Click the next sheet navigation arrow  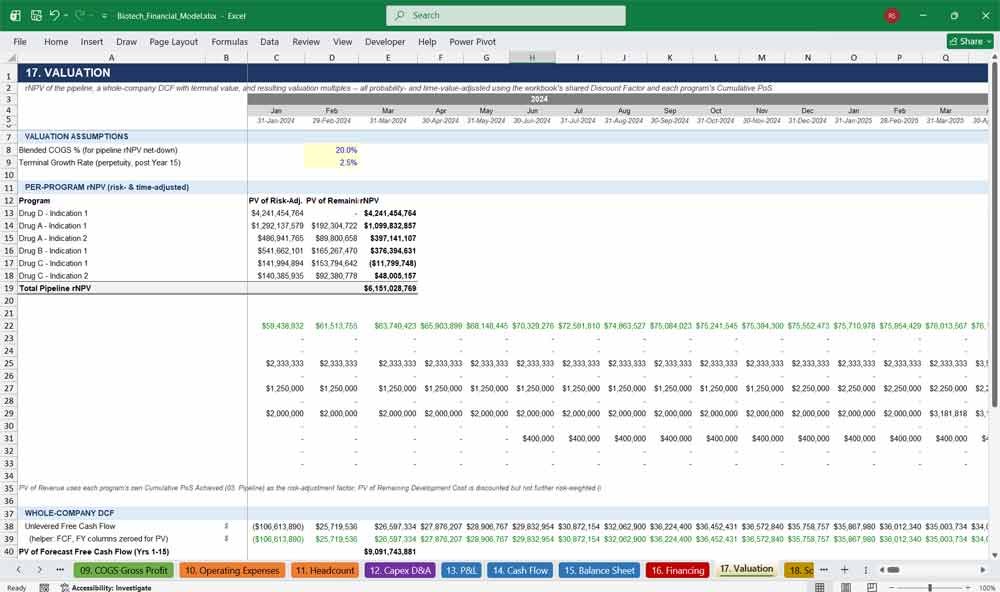pos(40,570)
